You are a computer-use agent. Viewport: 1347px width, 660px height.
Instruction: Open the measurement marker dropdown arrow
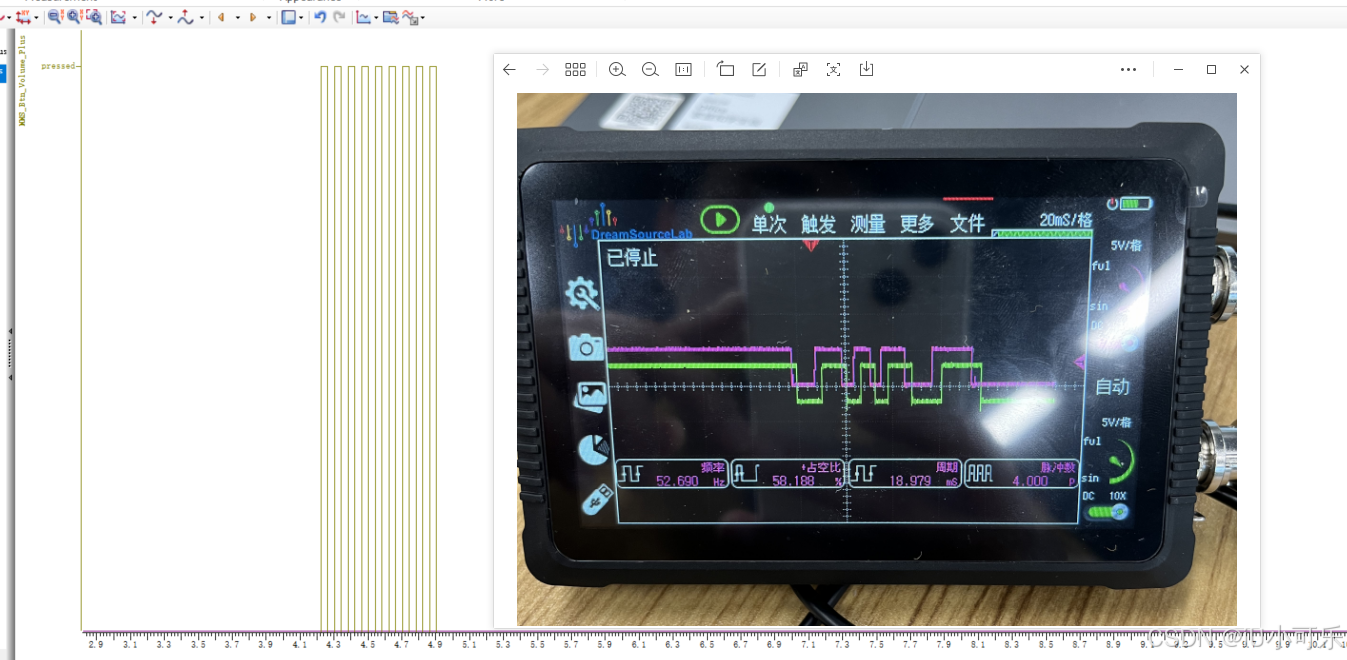[170, 18]
